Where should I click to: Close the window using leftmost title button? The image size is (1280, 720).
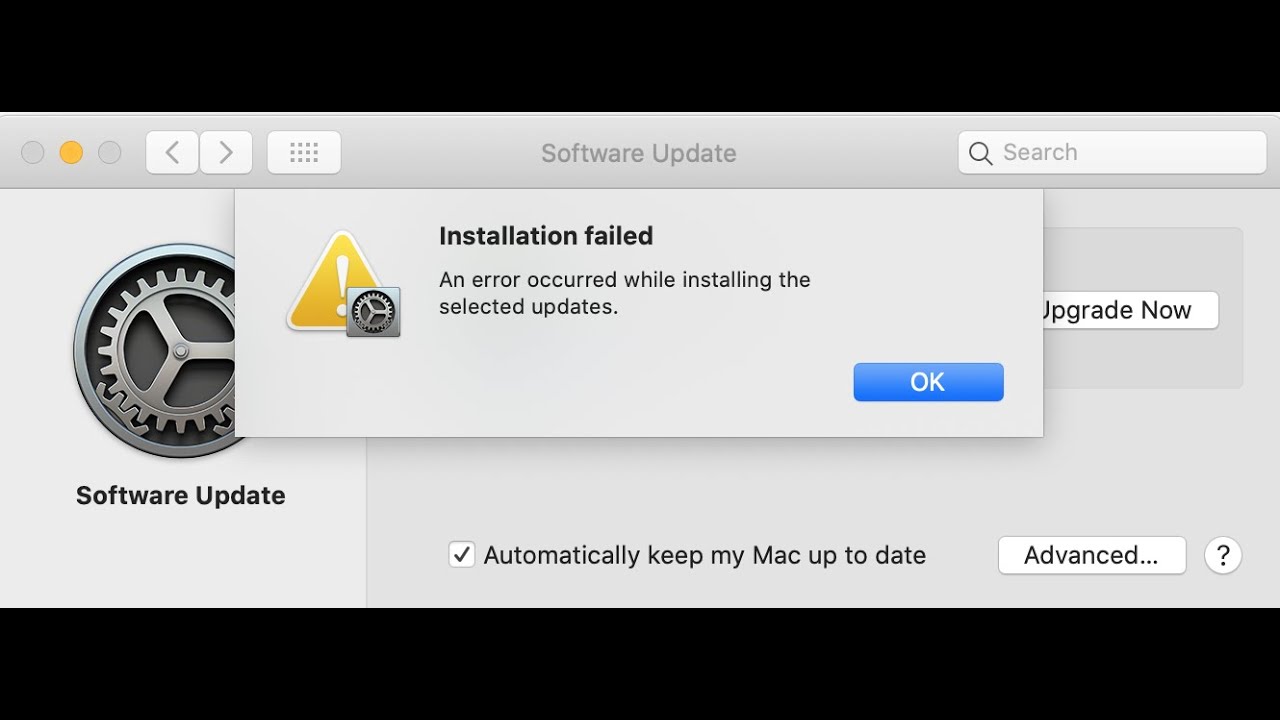tap(33, 153)
